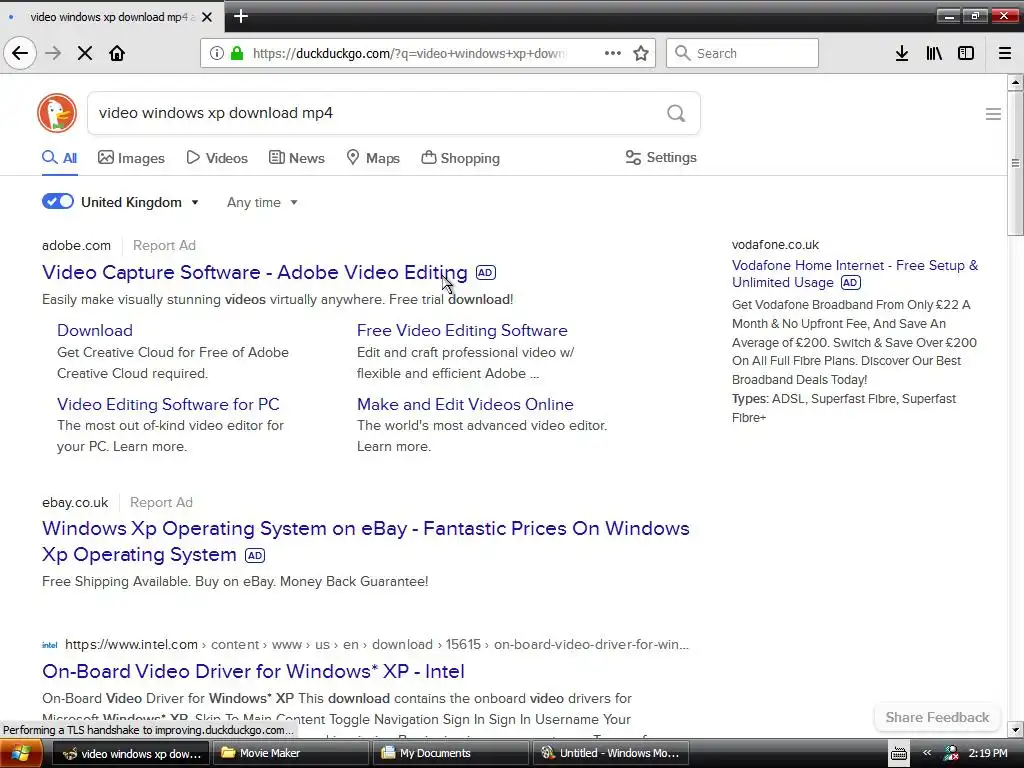Click the Firefox toolbar Search box
The width and height of the screenshot is (1024, 768).
(x=742, y=53)
